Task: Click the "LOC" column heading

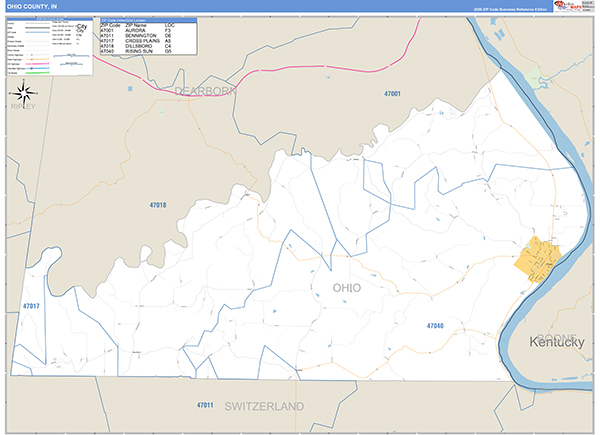Action: 170,25
